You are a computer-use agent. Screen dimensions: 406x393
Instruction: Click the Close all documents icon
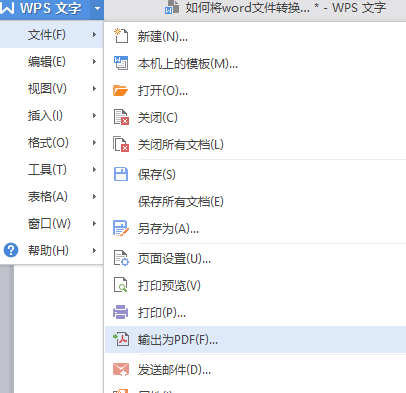[x=121, y=144]
